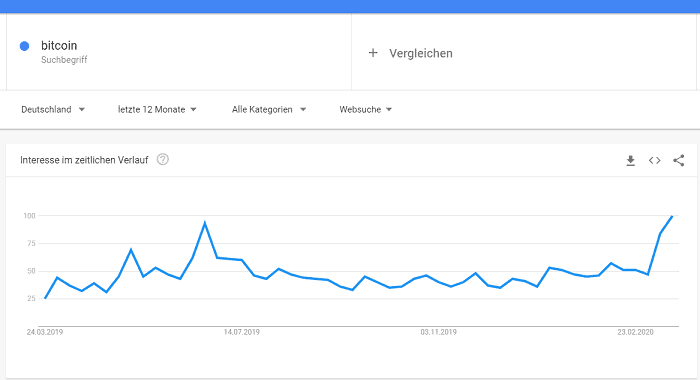
Task: Click the 24.03.2019 start date label
Action: pos(45,332)
